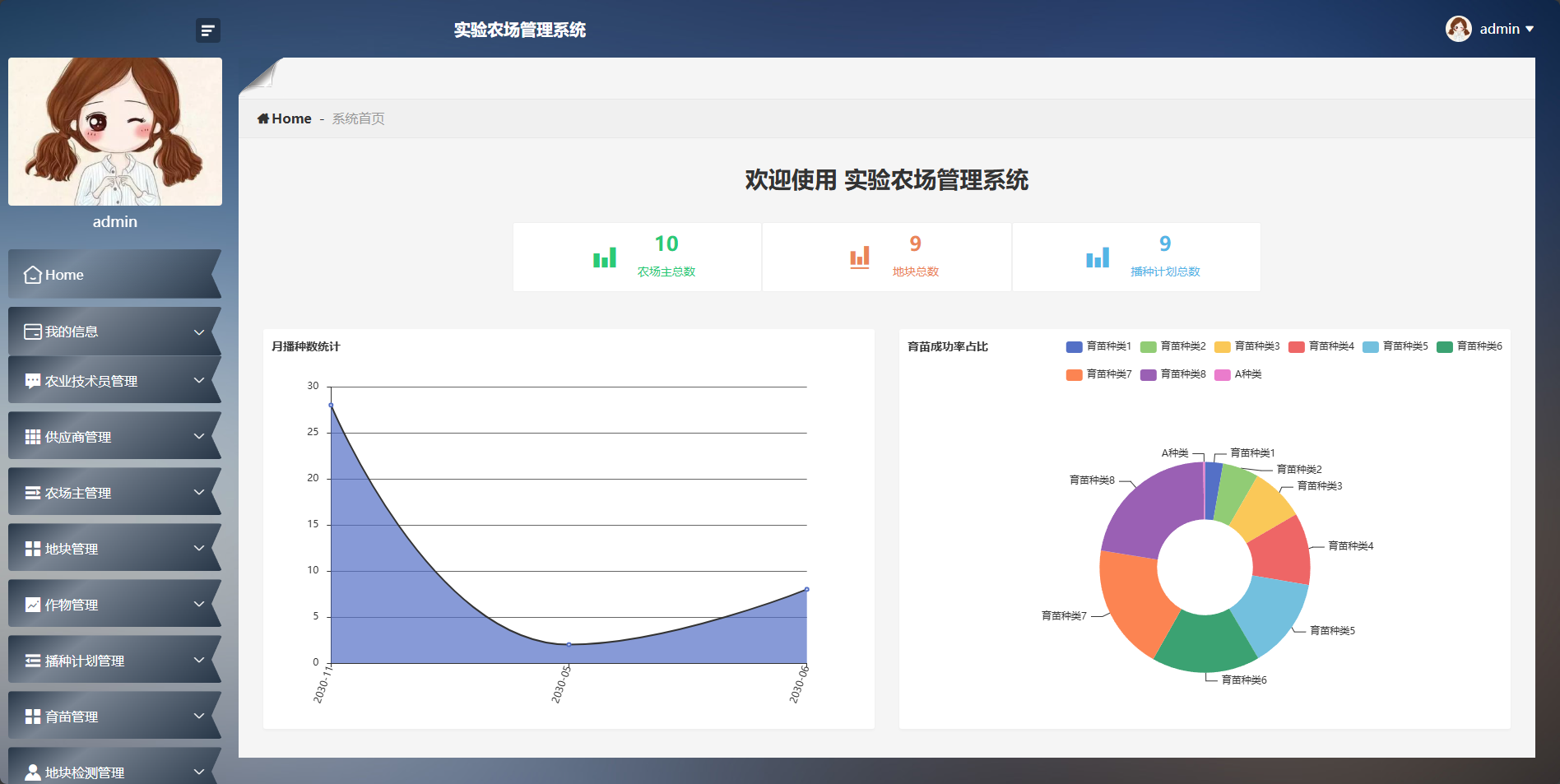1560x784 pixels.
Task: Toggle 育苗种类7 legend swatch
Action: pos(1074,374)
